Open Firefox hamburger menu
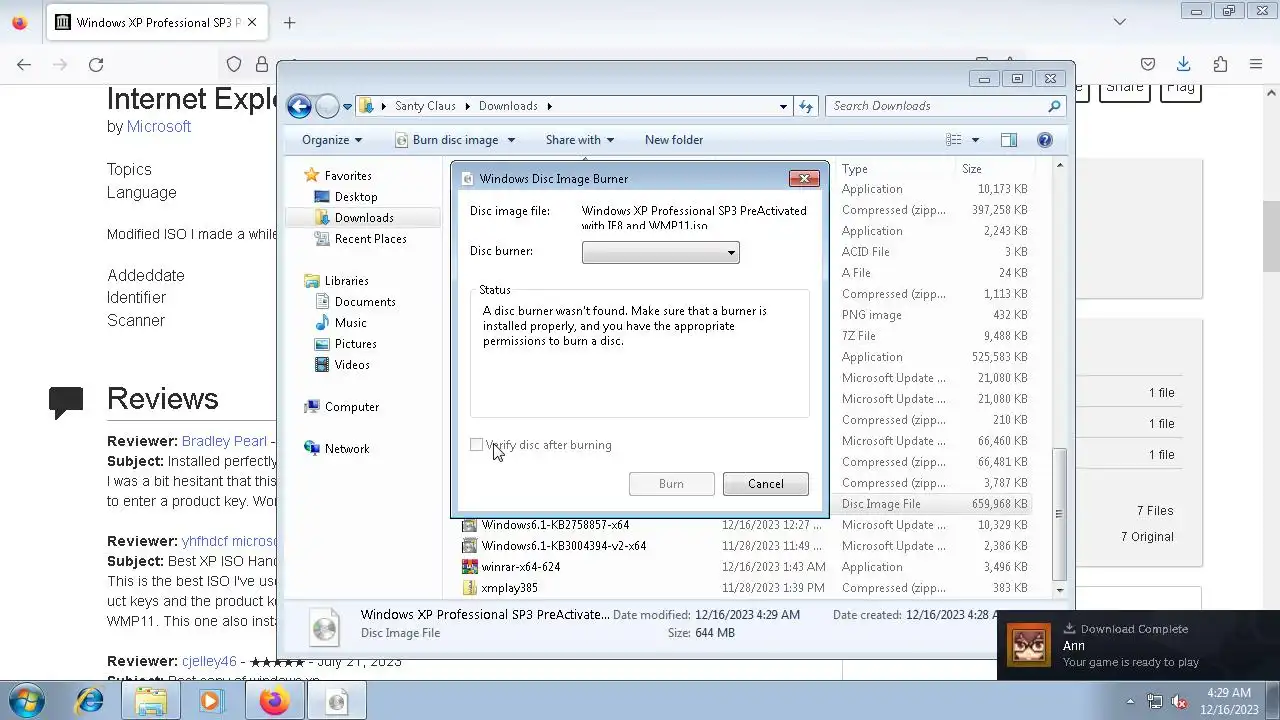Screen dimensions: 1280x720 (1256, 64)
